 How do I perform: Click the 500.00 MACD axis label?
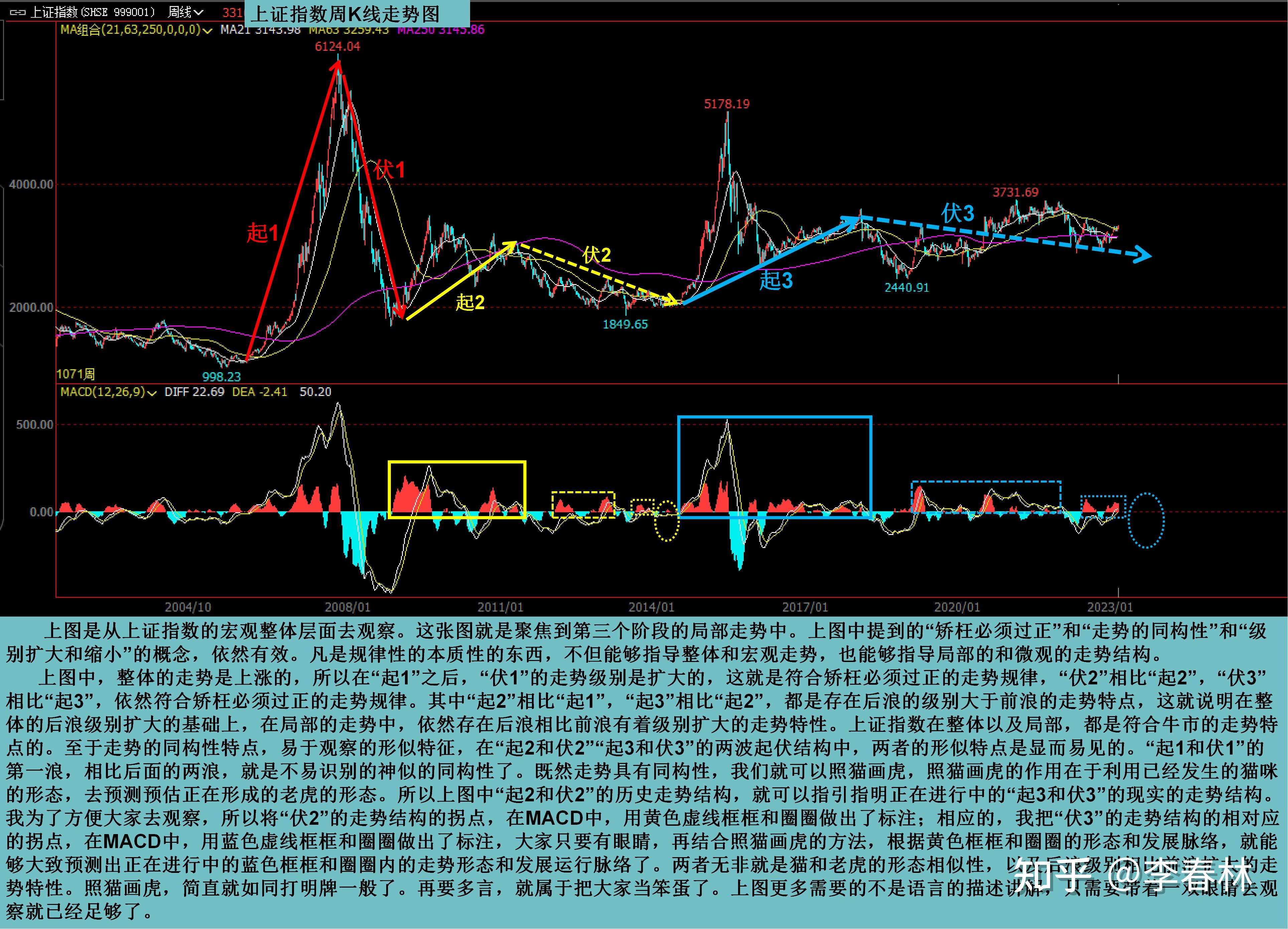click(35, 425)
